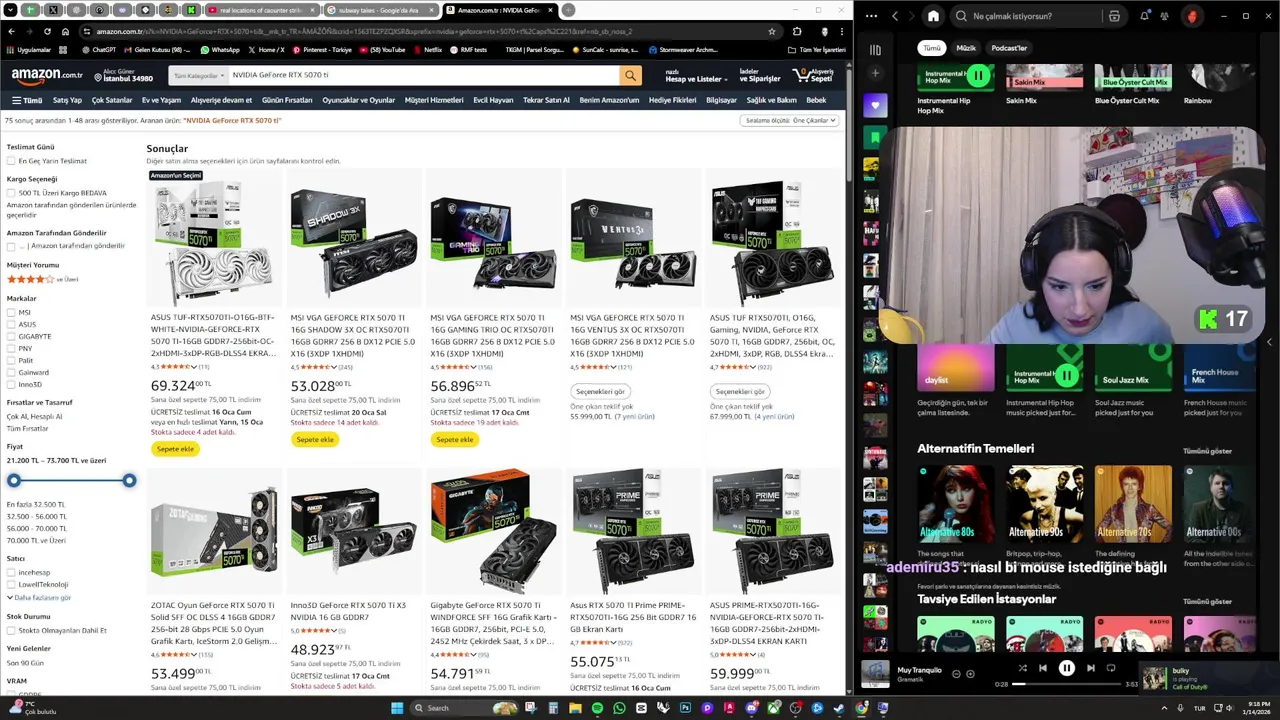
Task: Open Spotify friend activity icon
Action: click(x=1164, y=16)
